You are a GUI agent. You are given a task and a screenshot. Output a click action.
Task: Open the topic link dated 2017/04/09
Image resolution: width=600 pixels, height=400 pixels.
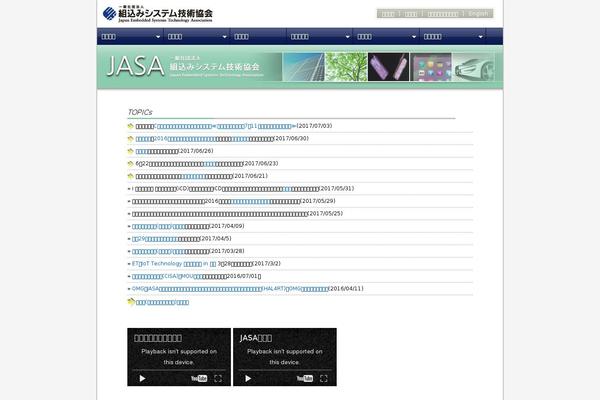(x=158, y=227)
